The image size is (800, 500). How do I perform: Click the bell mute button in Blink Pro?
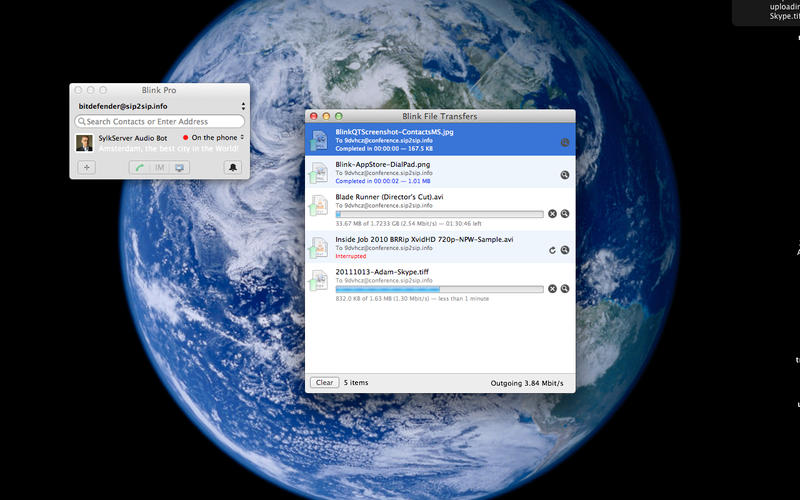click(233, 167)
